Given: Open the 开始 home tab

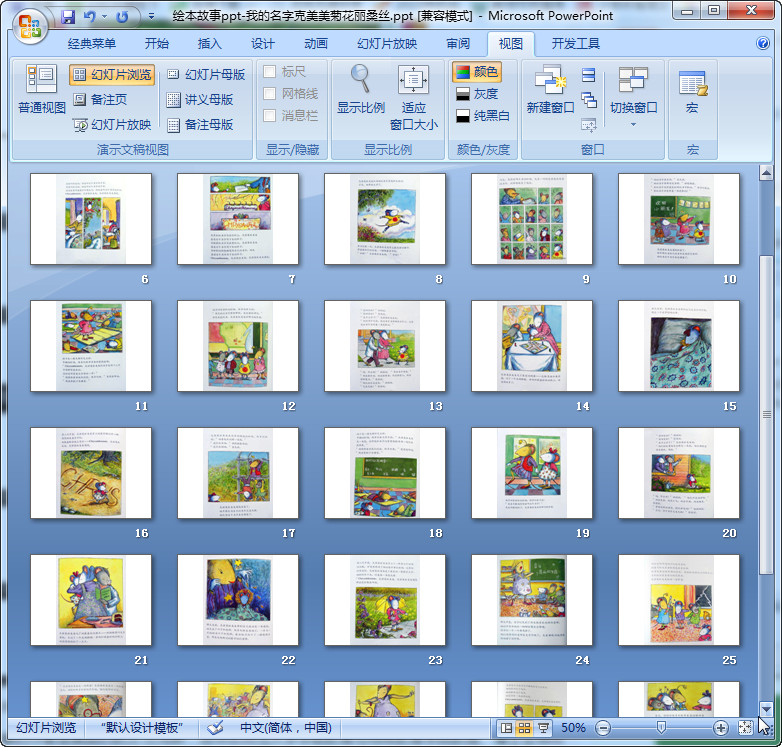Looking at the screenshot, I should coord(157,44).
